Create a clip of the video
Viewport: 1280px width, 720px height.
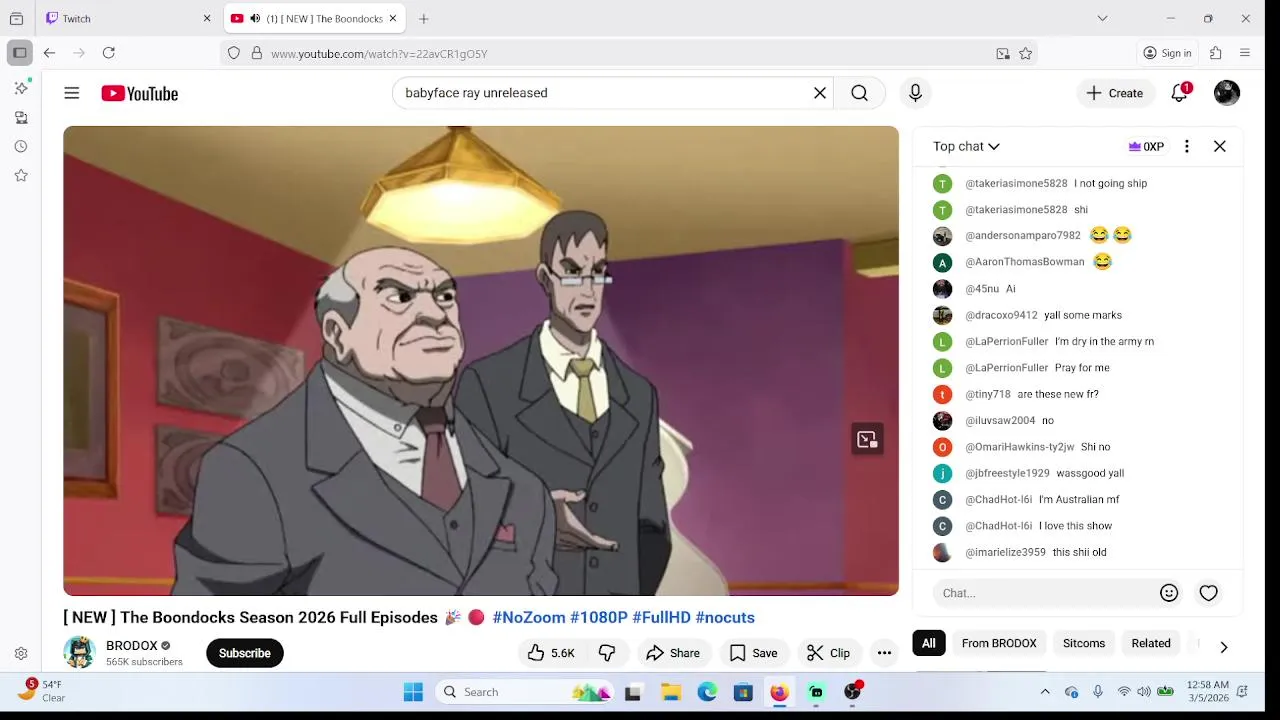(829, 653)
